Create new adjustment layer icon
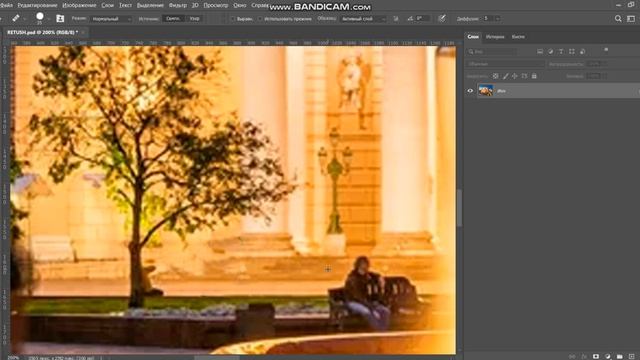The width and height of the screenshot is (640, 360). (607, 356)
